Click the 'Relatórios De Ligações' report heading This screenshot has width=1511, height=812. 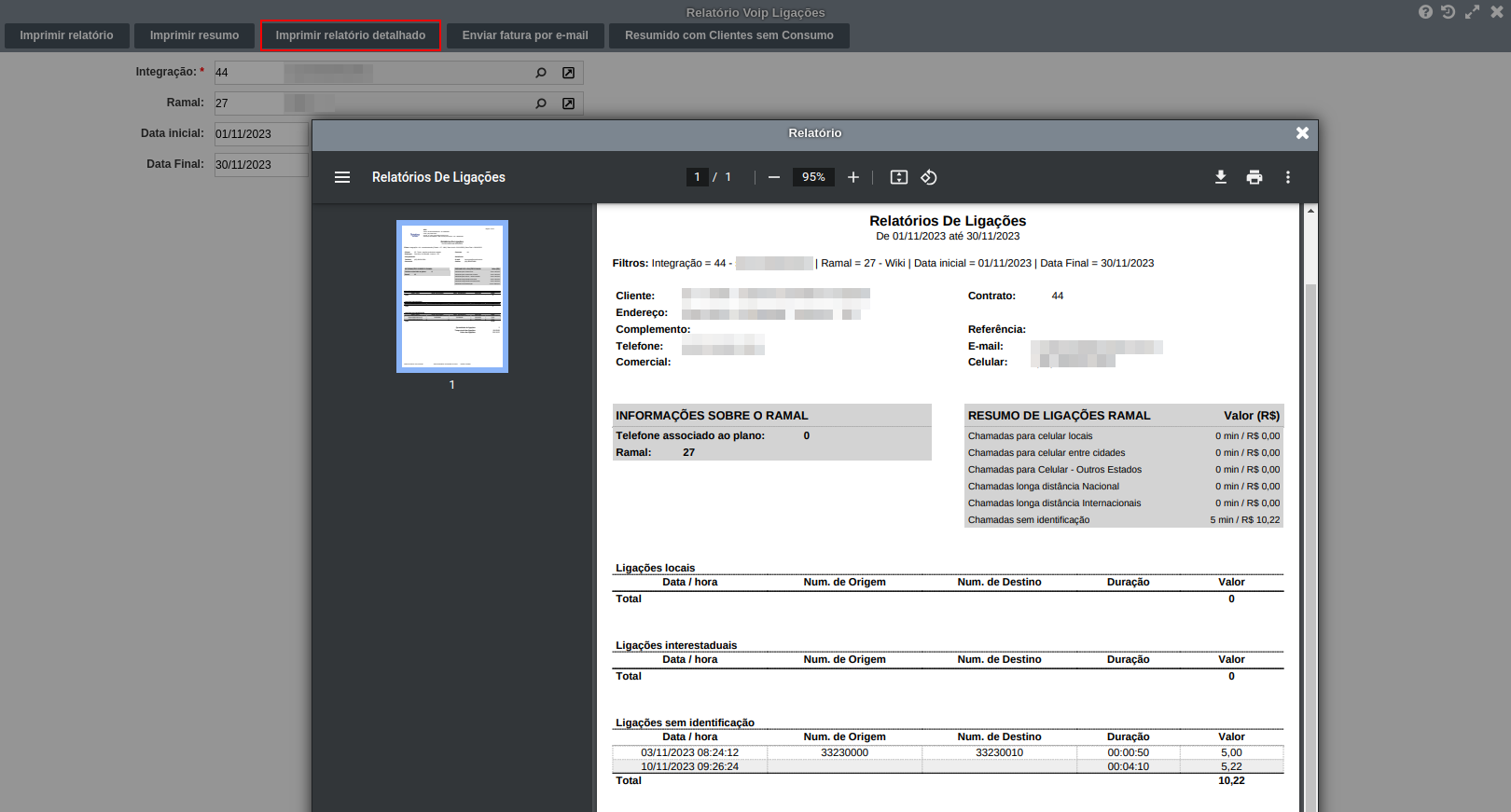pyautogui.click(x=948, y=221)
